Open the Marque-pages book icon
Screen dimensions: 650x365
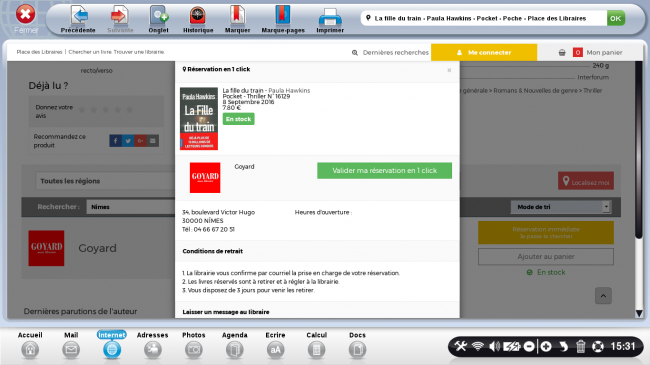tap(283, 16)
